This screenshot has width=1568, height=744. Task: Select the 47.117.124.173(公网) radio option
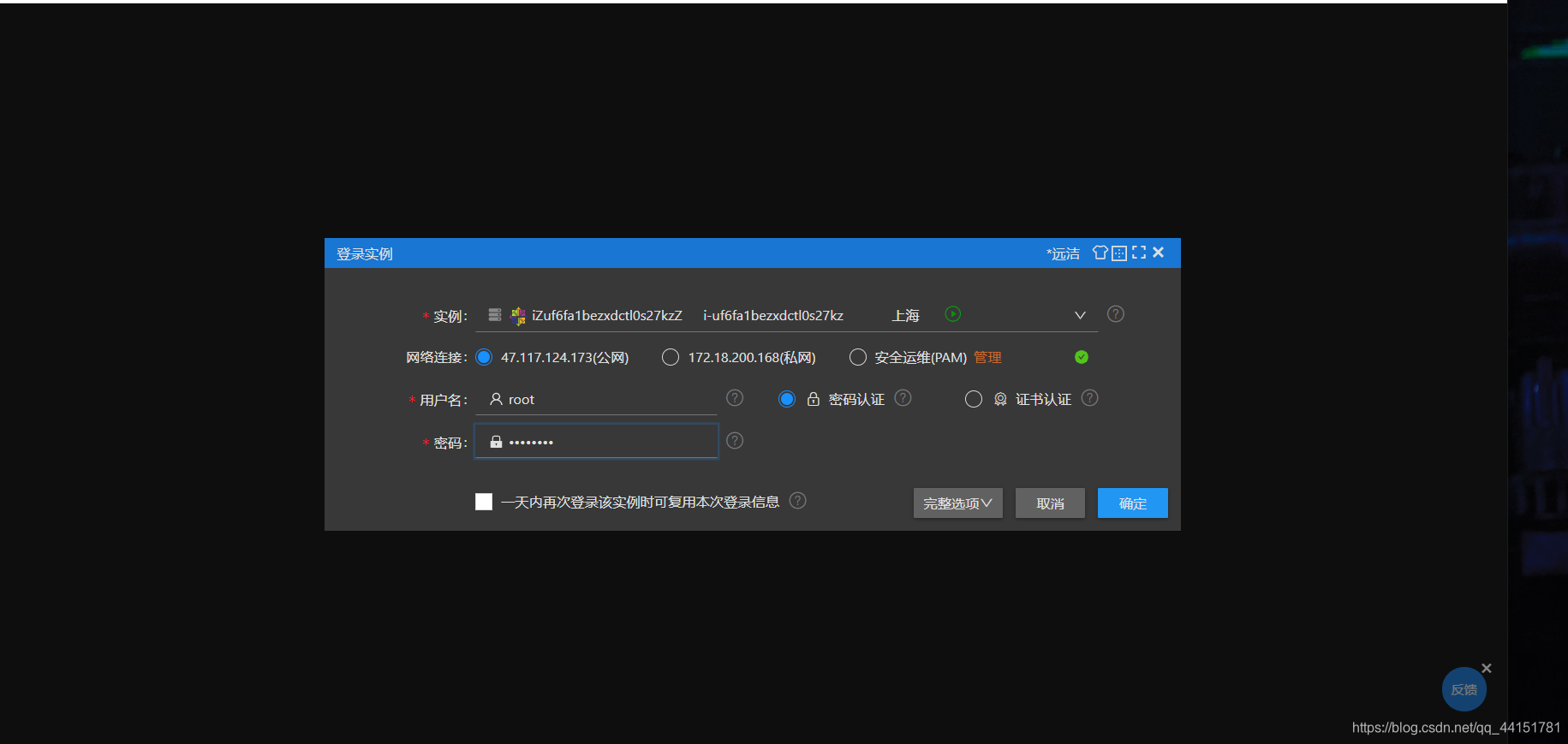point(484,357)
